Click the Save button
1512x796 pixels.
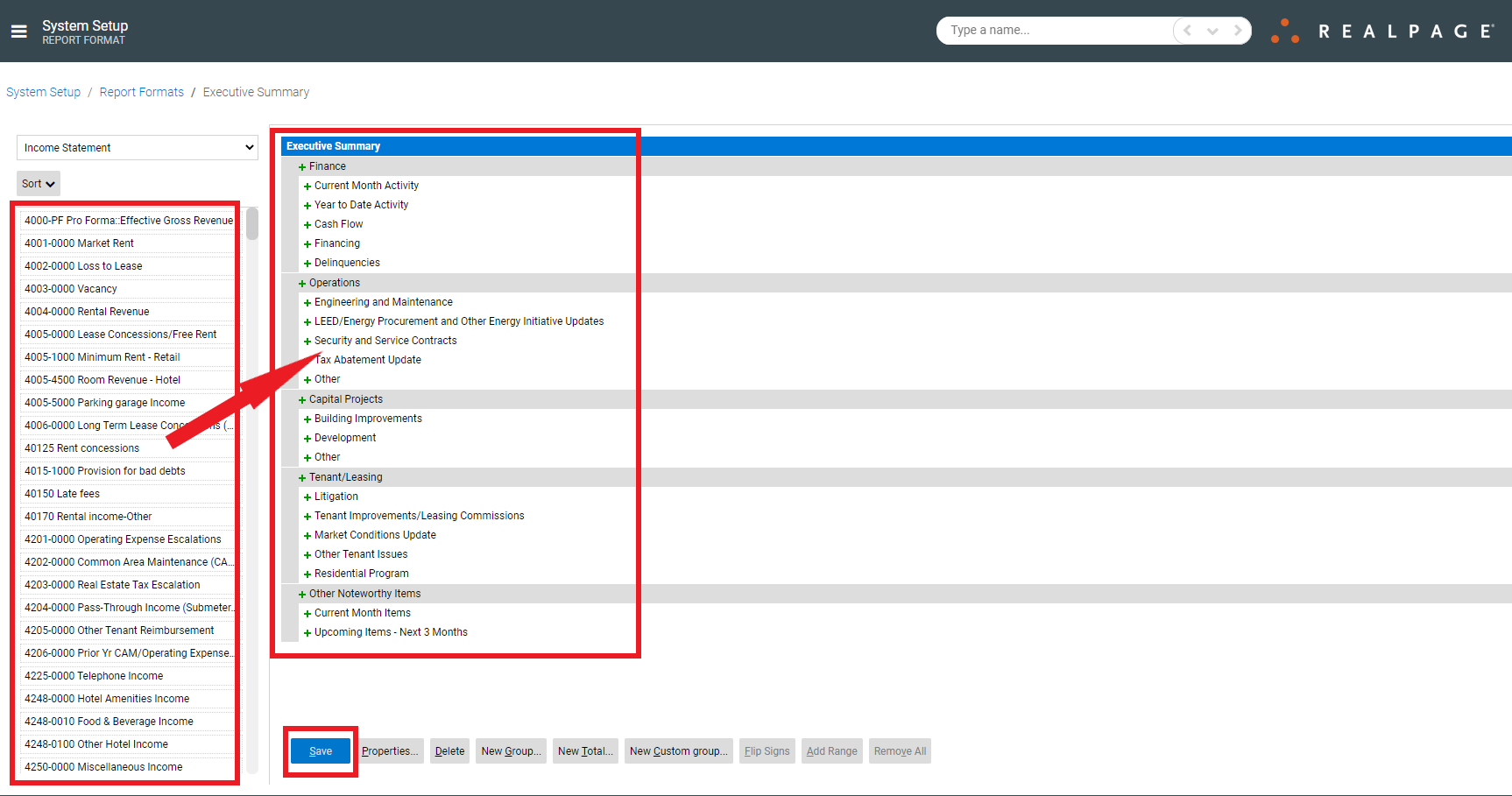321,751
